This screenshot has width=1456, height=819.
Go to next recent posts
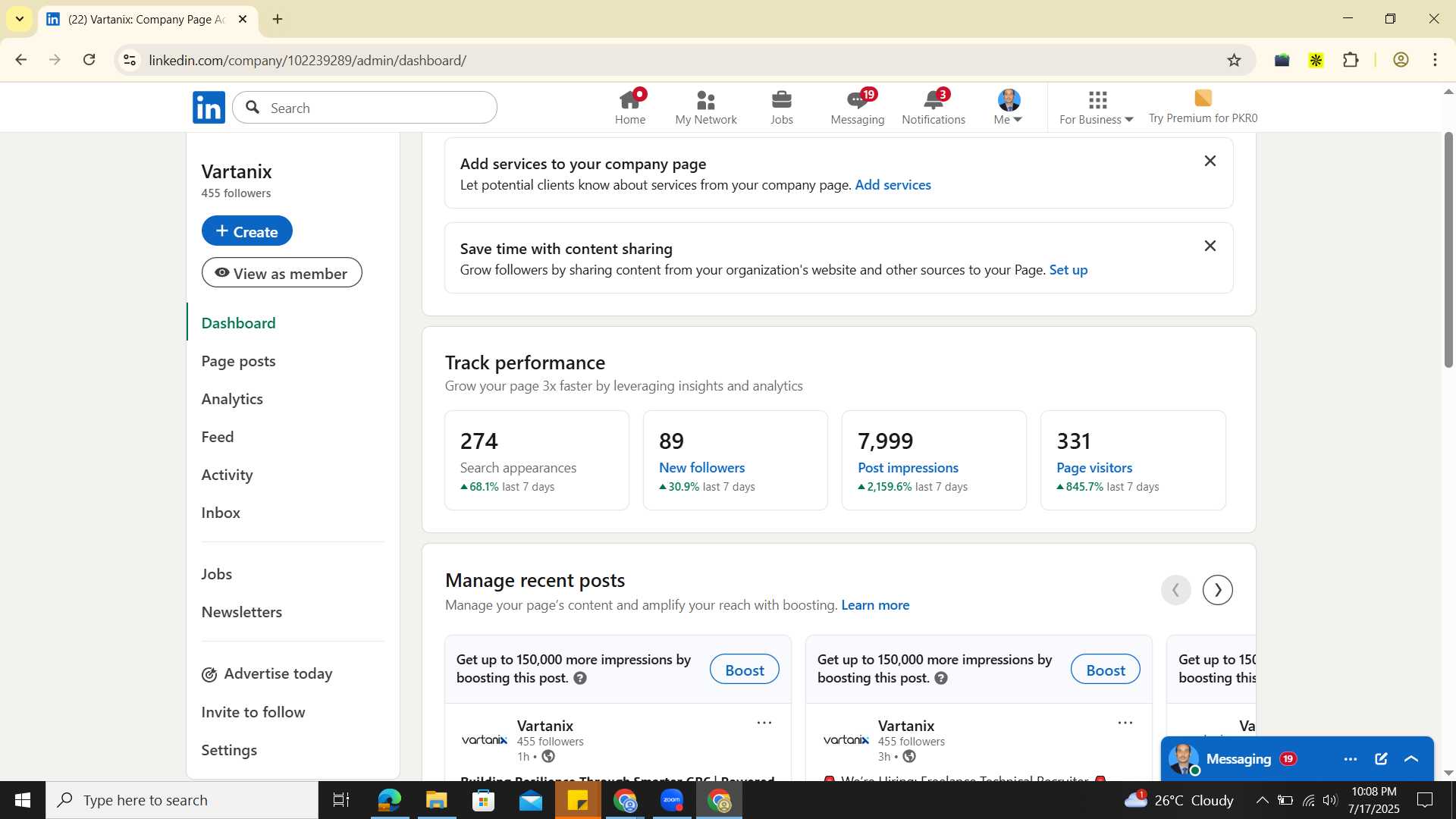(1217, 590)
